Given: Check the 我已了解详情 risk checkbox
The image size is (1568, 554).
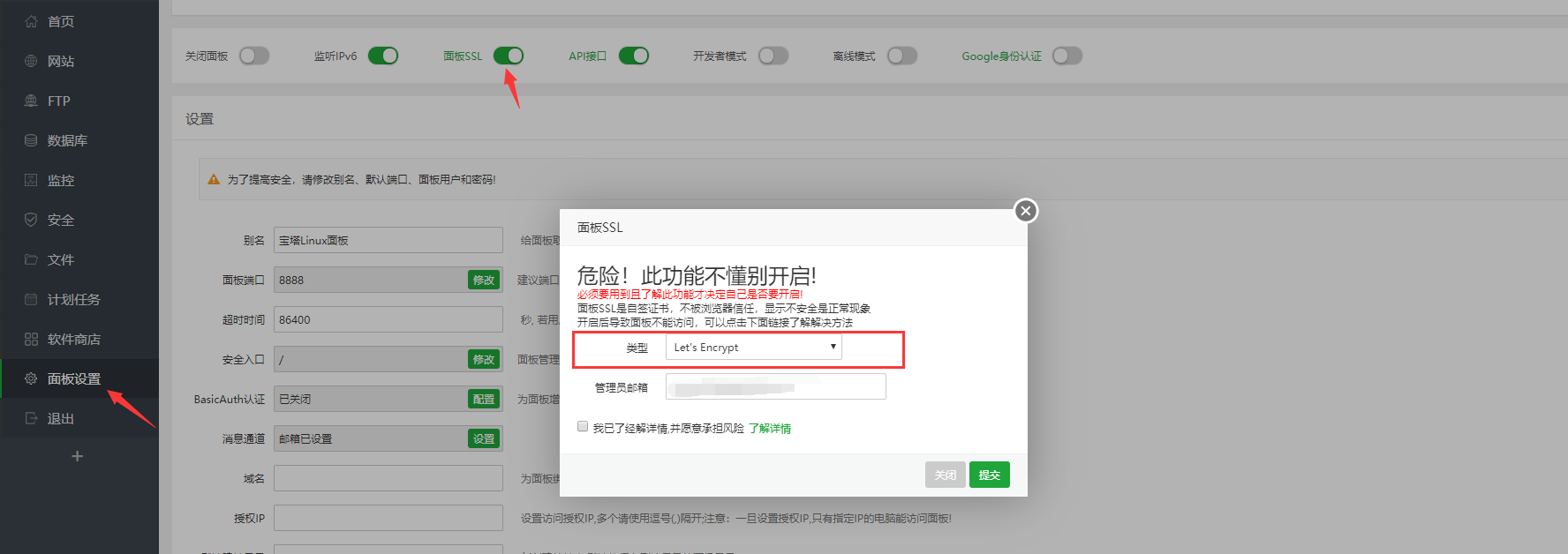Looking at the screenshot, I should [583, 427].
